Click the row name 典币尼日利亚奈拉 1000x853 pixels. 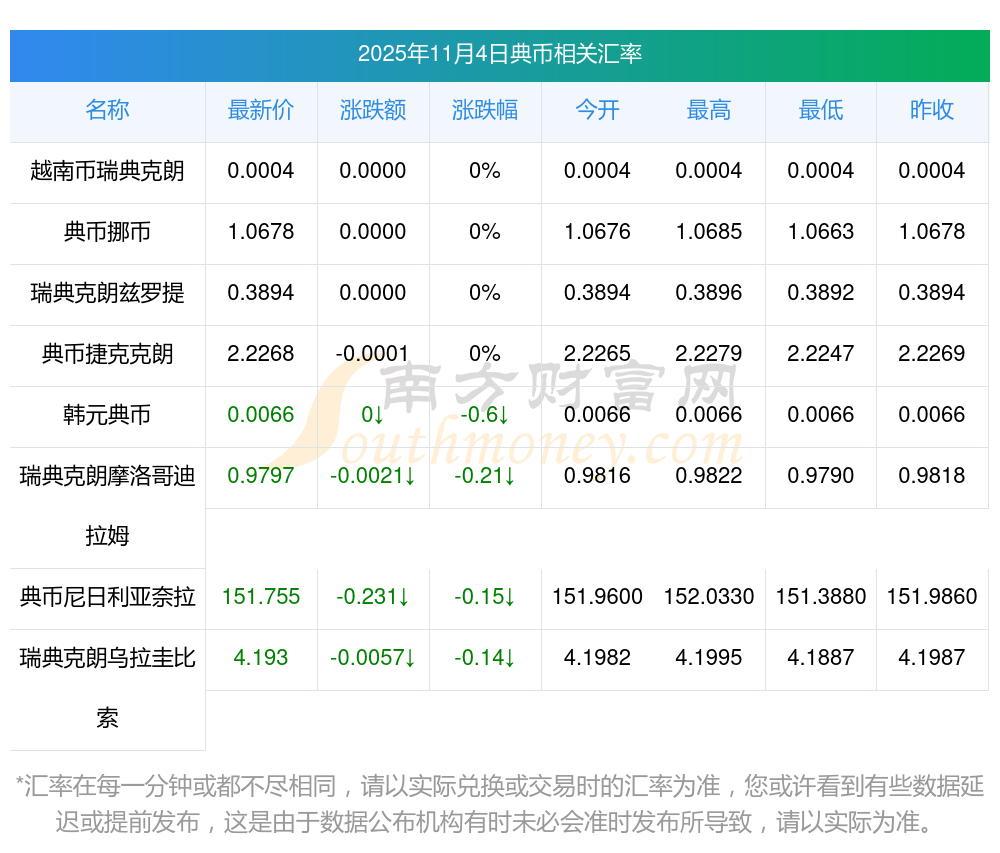pyautogui.click(x=107, y=597)
